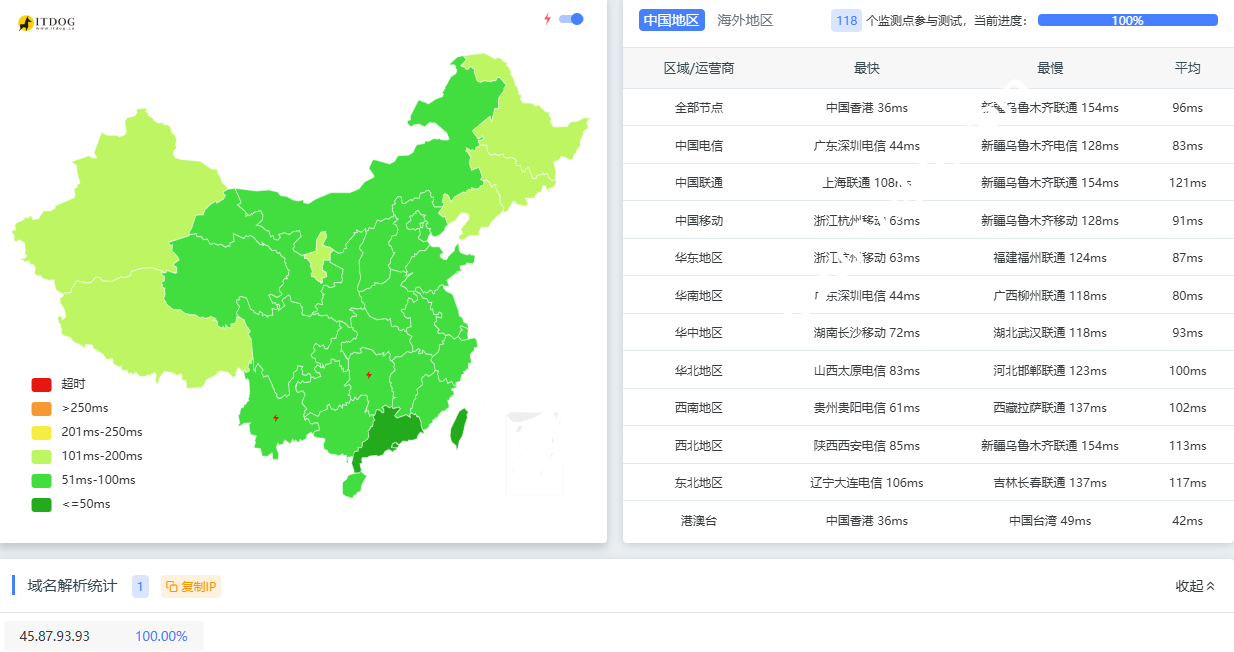This screenshot has width=1234, height=652.
Task: Click 山西太原电信 83ms cell
Action: (867, 370)
